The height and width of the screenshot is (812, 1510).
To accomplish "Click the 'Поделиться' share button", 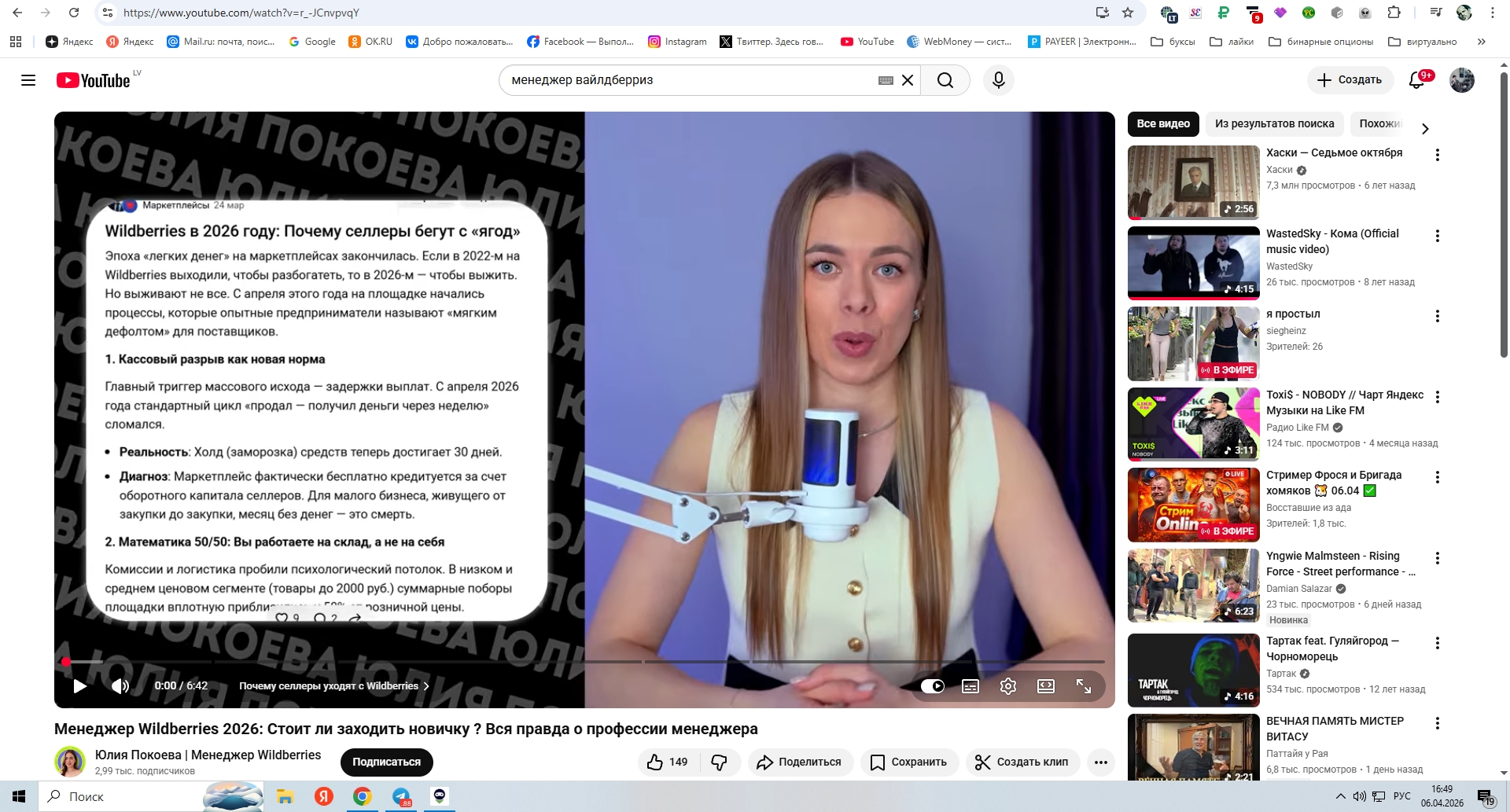I will (799, 762).
